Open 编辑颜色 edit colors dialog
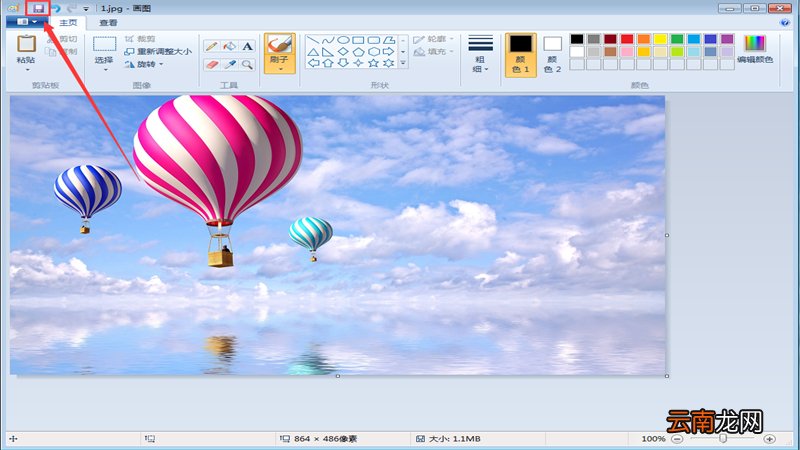This screenshot has height=450, width=800. pyautogui.click(x=754, y=48)
